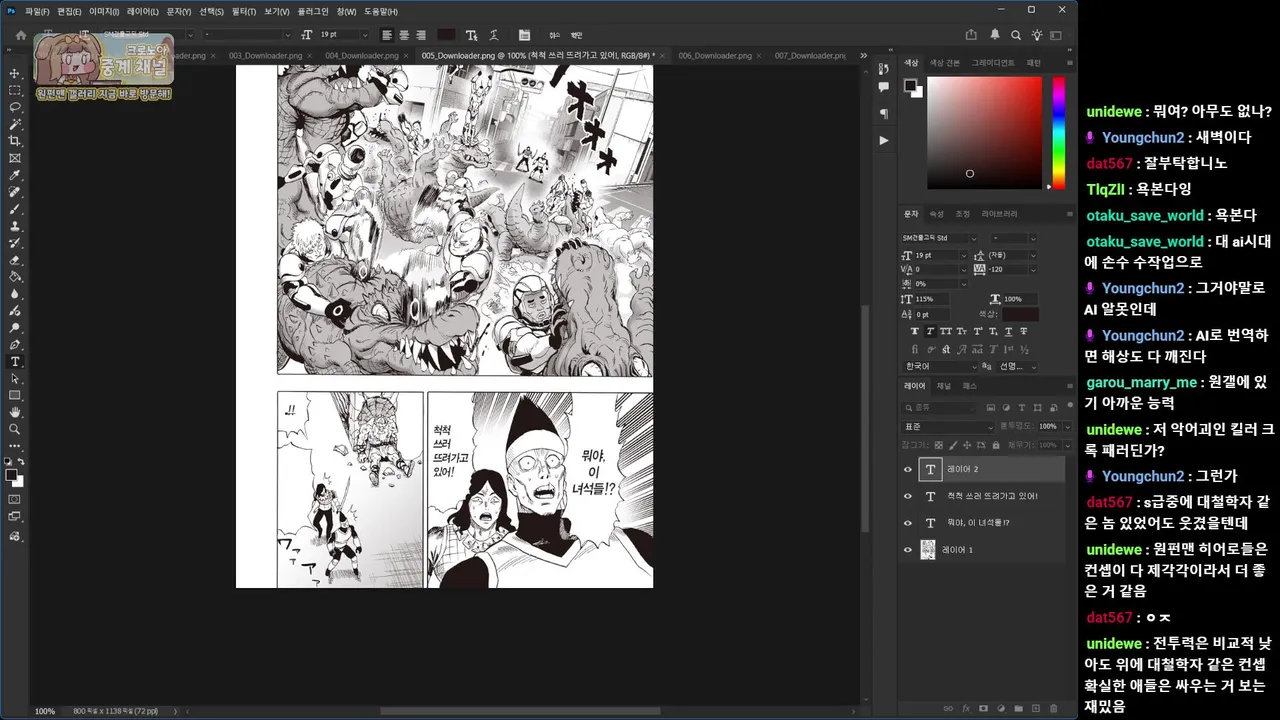Toggle Underline in Character panel
1280x720 pixels.
pyautogui.click(x=1008, y=331)
